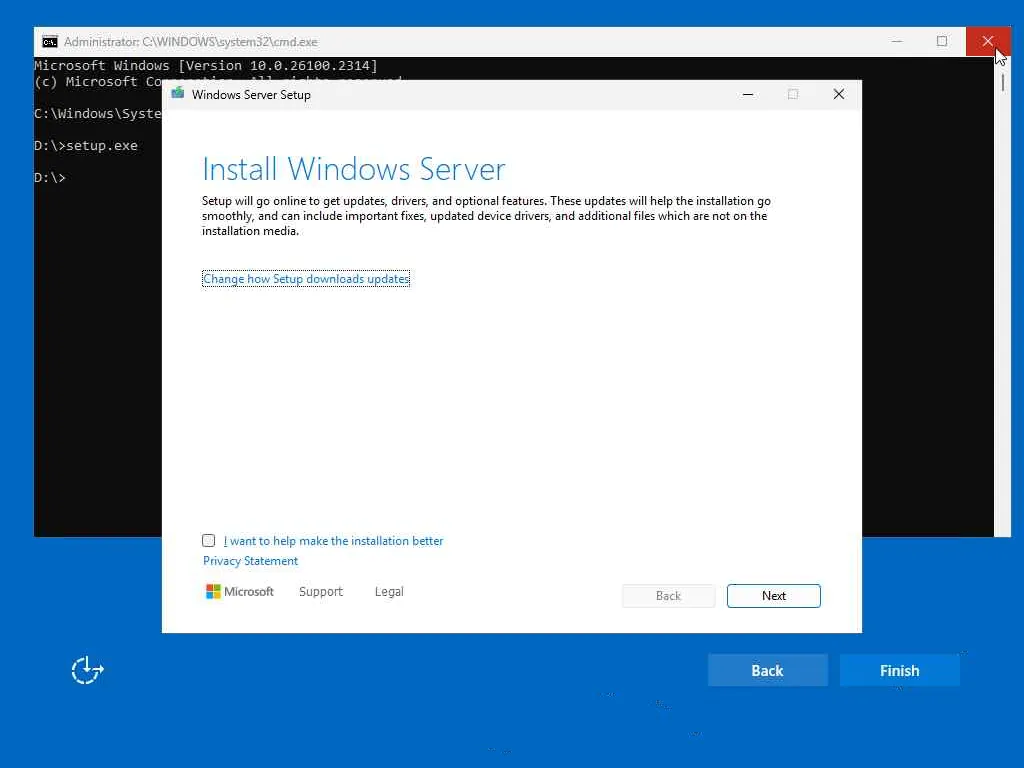This screenshot has height=768, width=1024.
Task: Click the blue Back button in OOBE
Action: click(767, 671)
